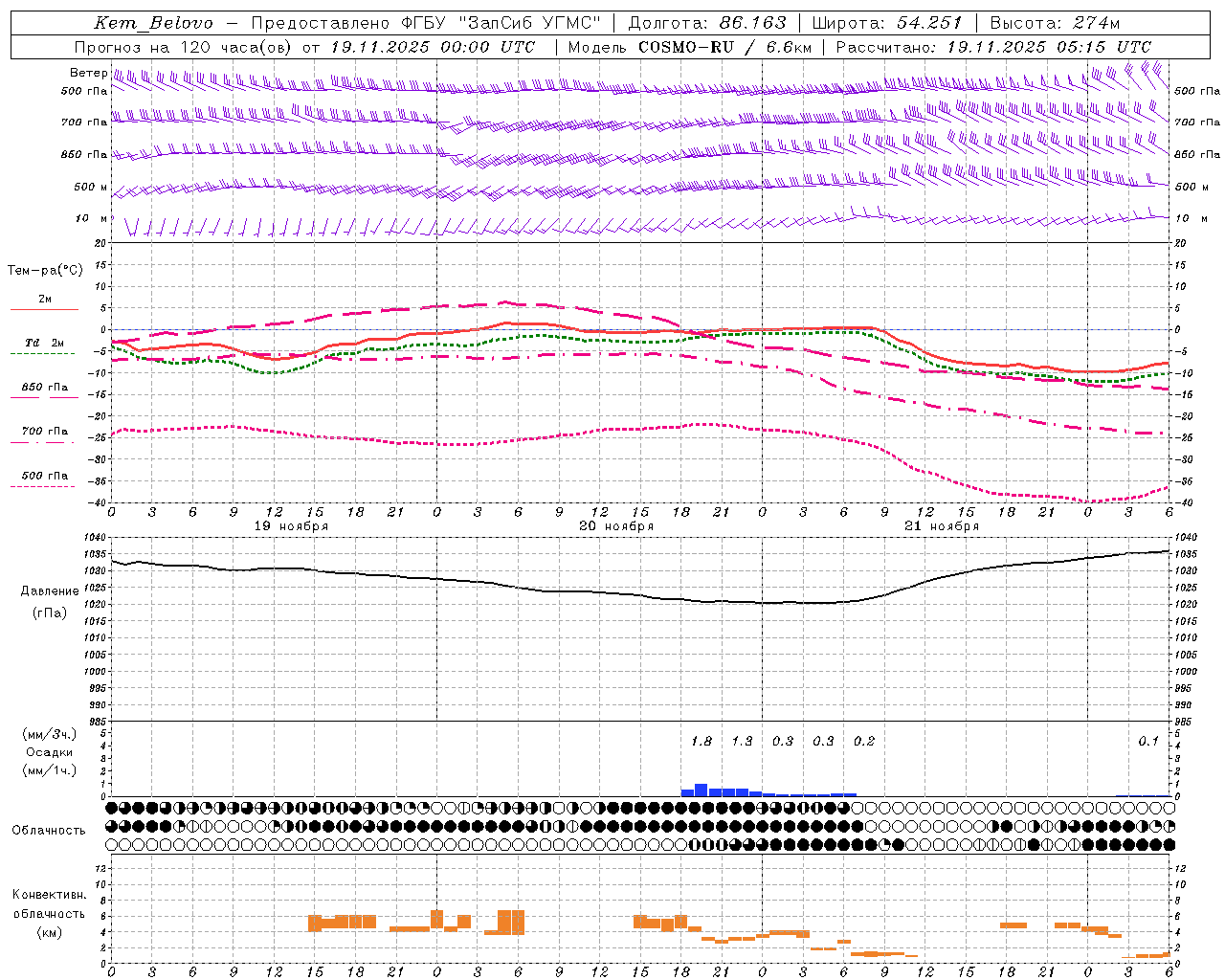1225x980 pixels.
Task: Click the Осадки precipitation label
Action: (49, 752)
